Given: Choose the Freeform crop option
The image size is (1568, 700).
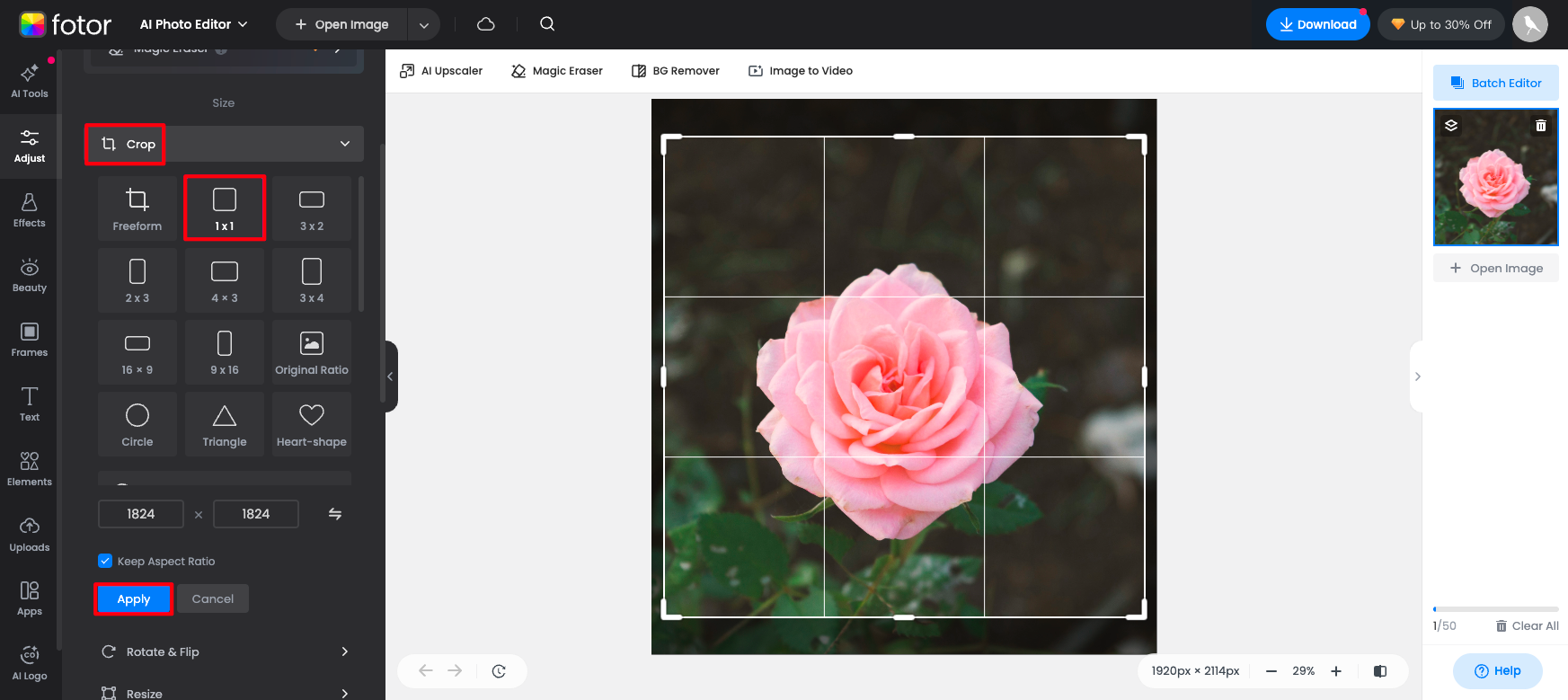Looking at the screenshot, I should [x=137, y=208].
